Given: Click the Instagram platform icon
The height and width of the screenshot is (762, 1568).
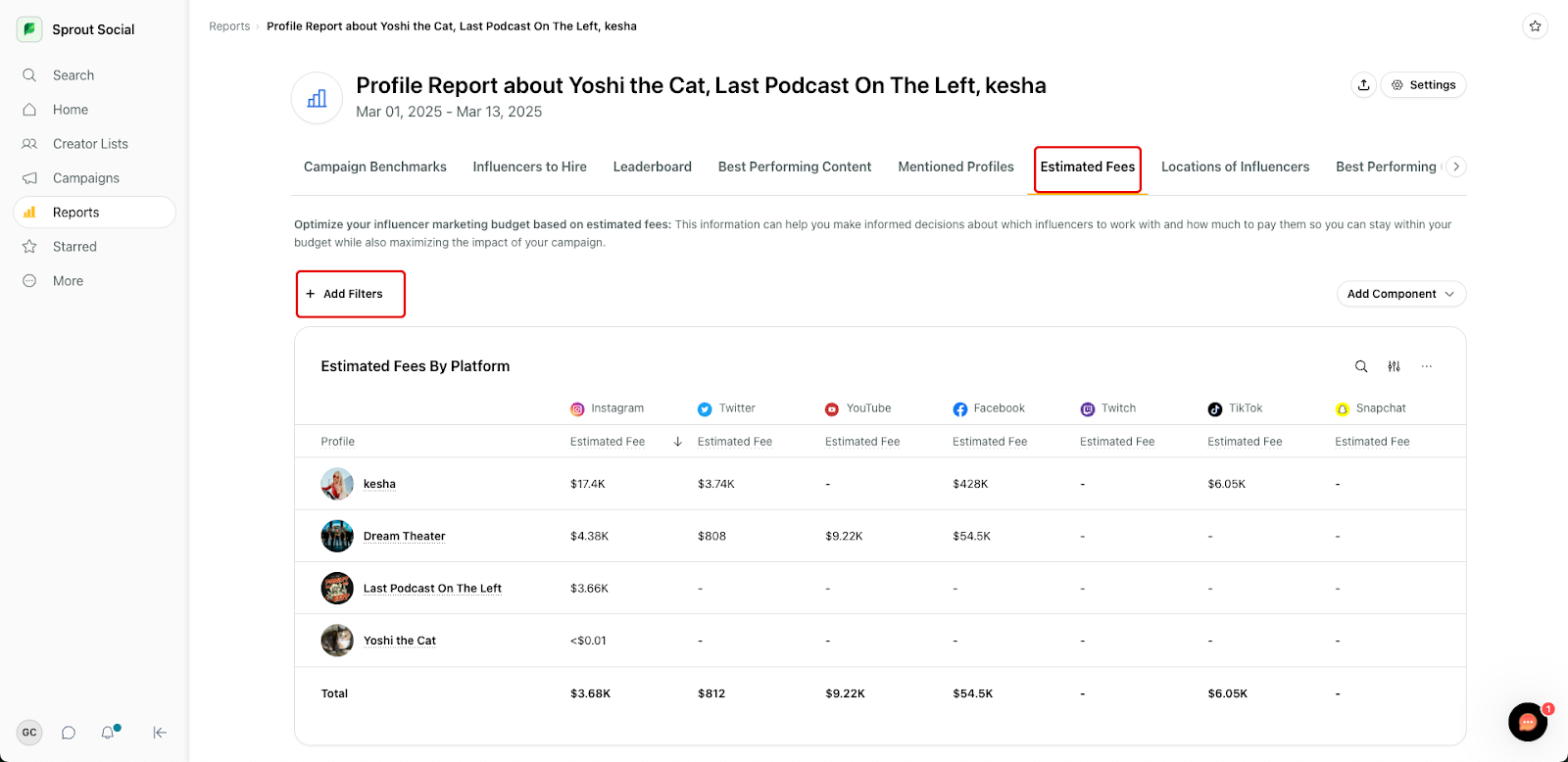Looking at the screenshot, I should tap(577, 409).
